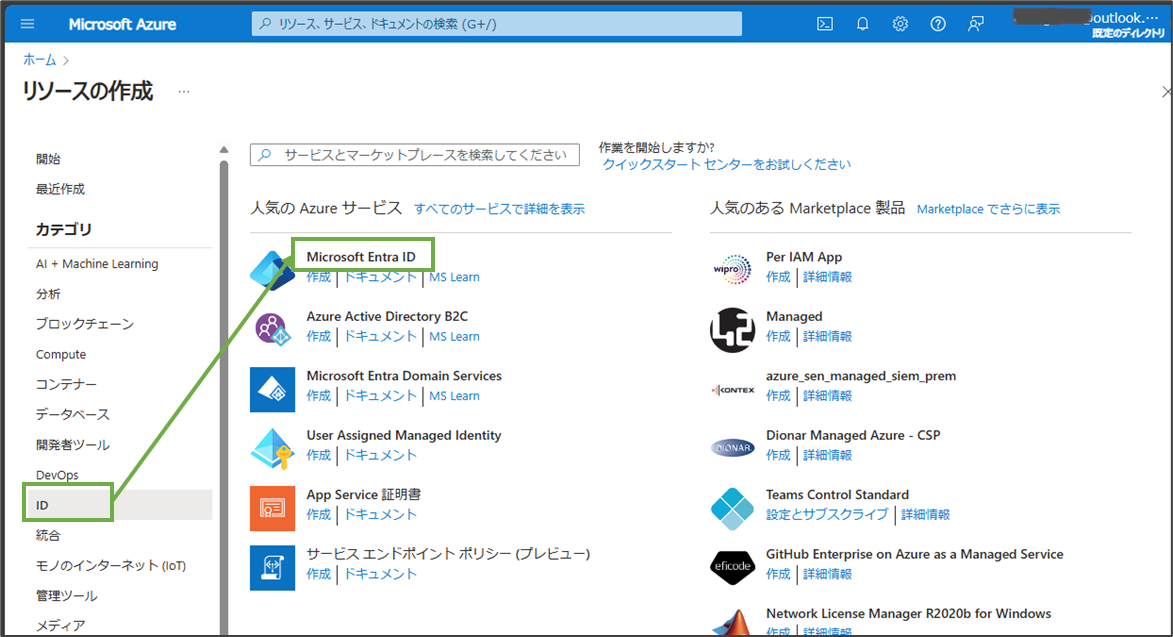Click 作成 under User Assigned Managed Identity
This screenshot has height=637, width=1173.
319,455
